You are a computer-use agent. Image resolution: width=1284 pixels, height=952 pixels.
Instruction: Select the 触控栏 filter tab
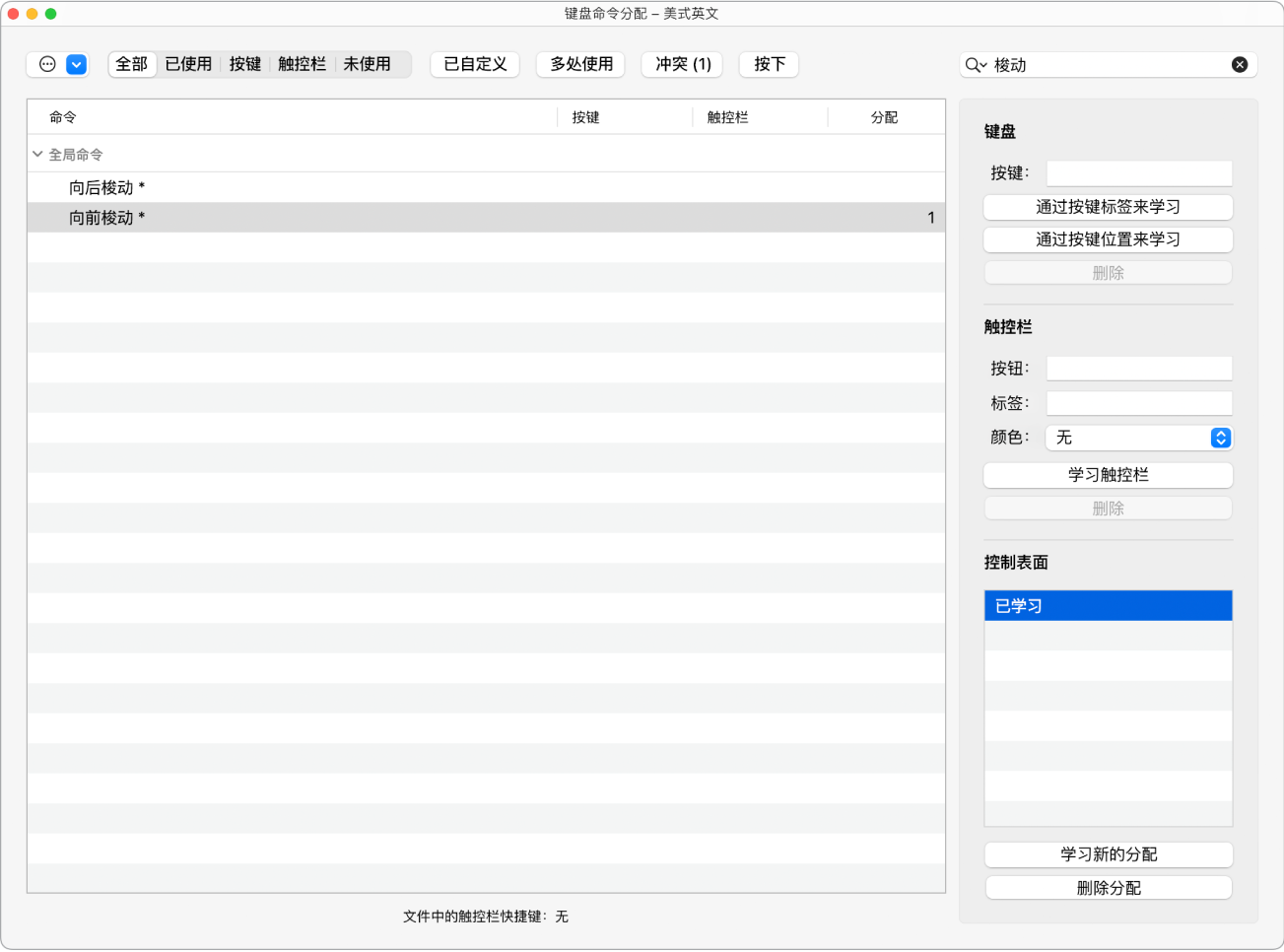coord(301,64)
